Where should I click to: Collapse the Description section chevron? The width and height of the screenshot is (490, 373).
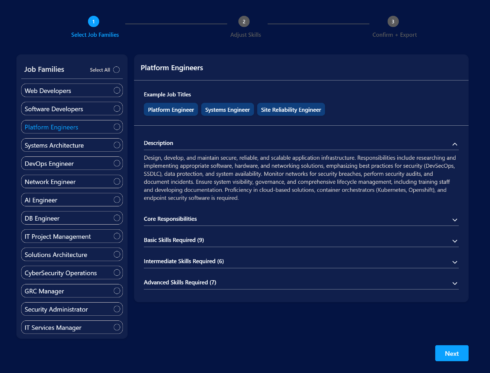[455, 144]
